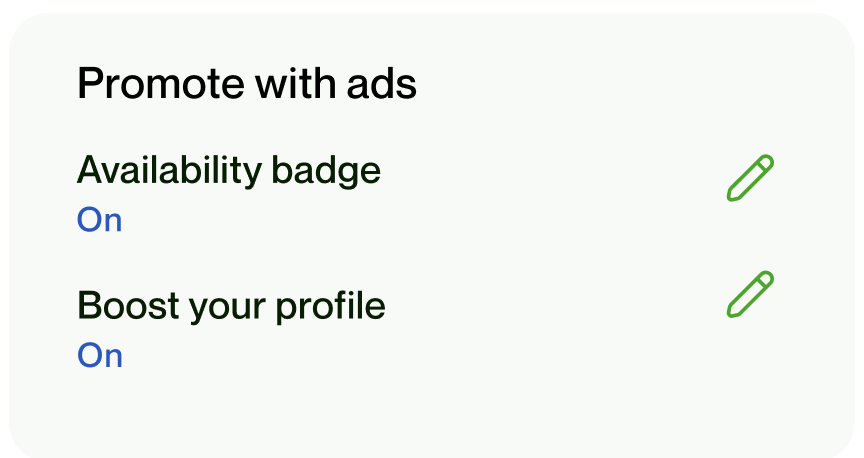Image resolution: width=864 pixels, height=458 pixels.
Task: Select the edit pencil in the Boost profile row
Action: (750, 294)
